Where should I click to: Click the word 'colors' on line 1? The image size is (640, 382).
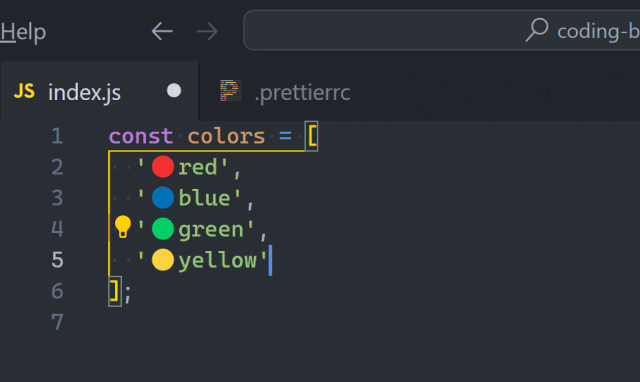pyautogui.click(x=227, y=136)
